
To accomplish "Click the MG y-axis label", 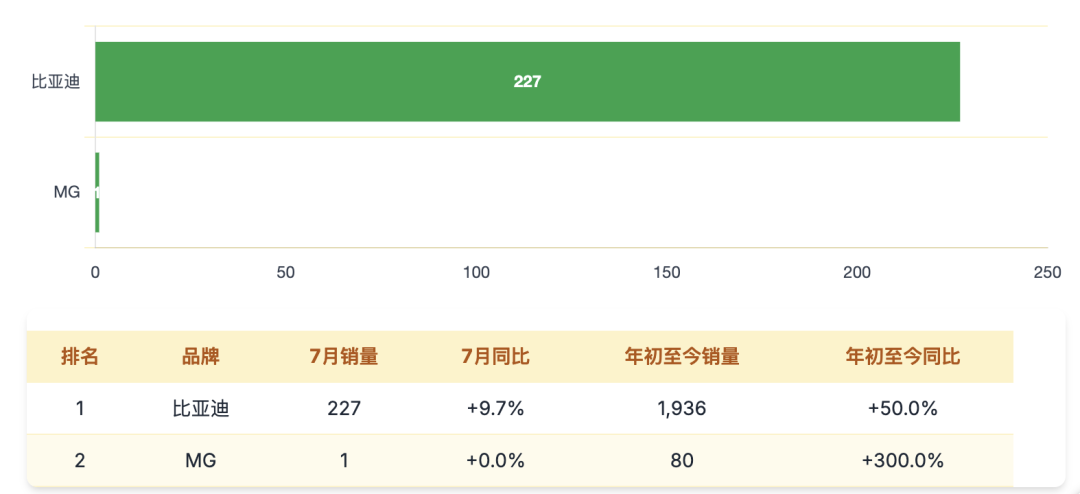I will click(67, 192).
